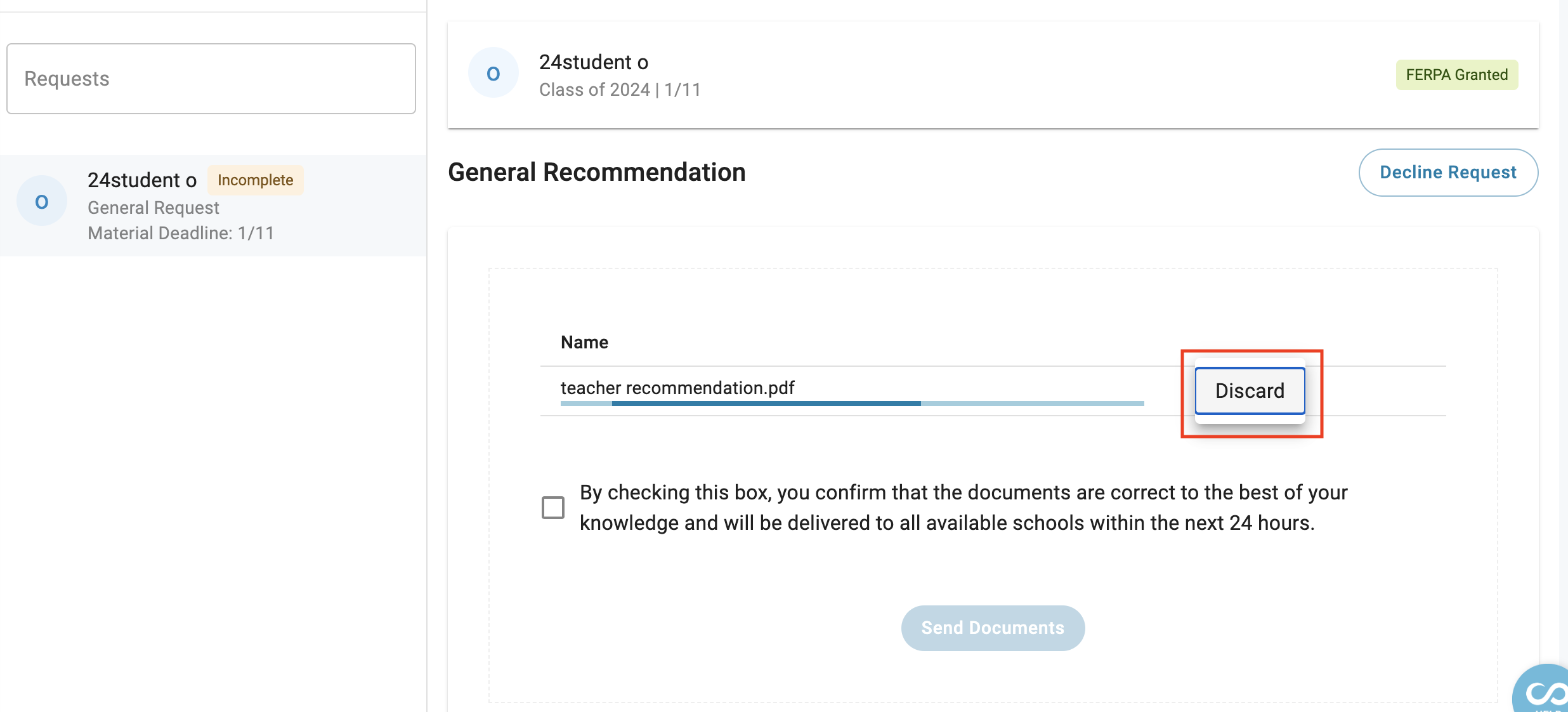Click the Name column header
The height and width of the screenshot is (712, 1568).
pyautogui.click(x=584, y=343)
